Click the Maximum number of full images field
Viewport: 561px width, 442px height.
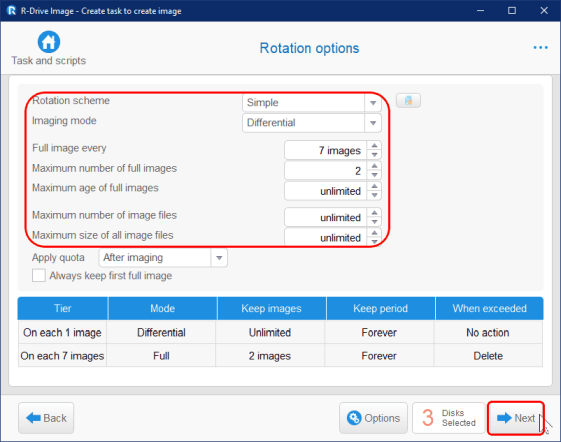(x=326, y=171)
